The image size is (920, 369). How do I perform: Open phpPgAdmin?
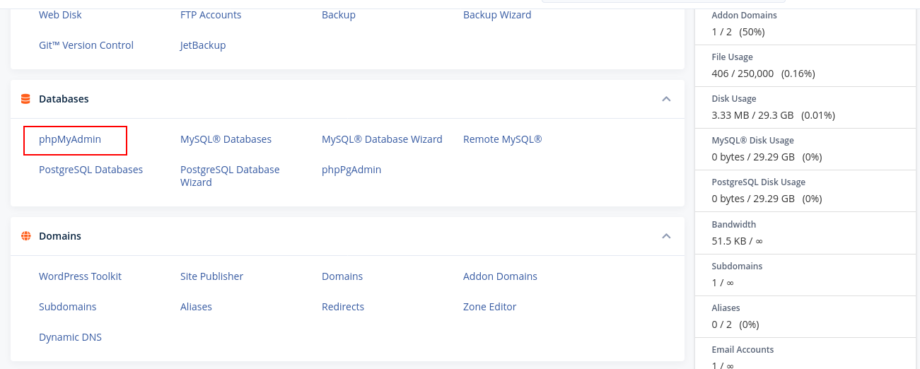pos(351,170)
